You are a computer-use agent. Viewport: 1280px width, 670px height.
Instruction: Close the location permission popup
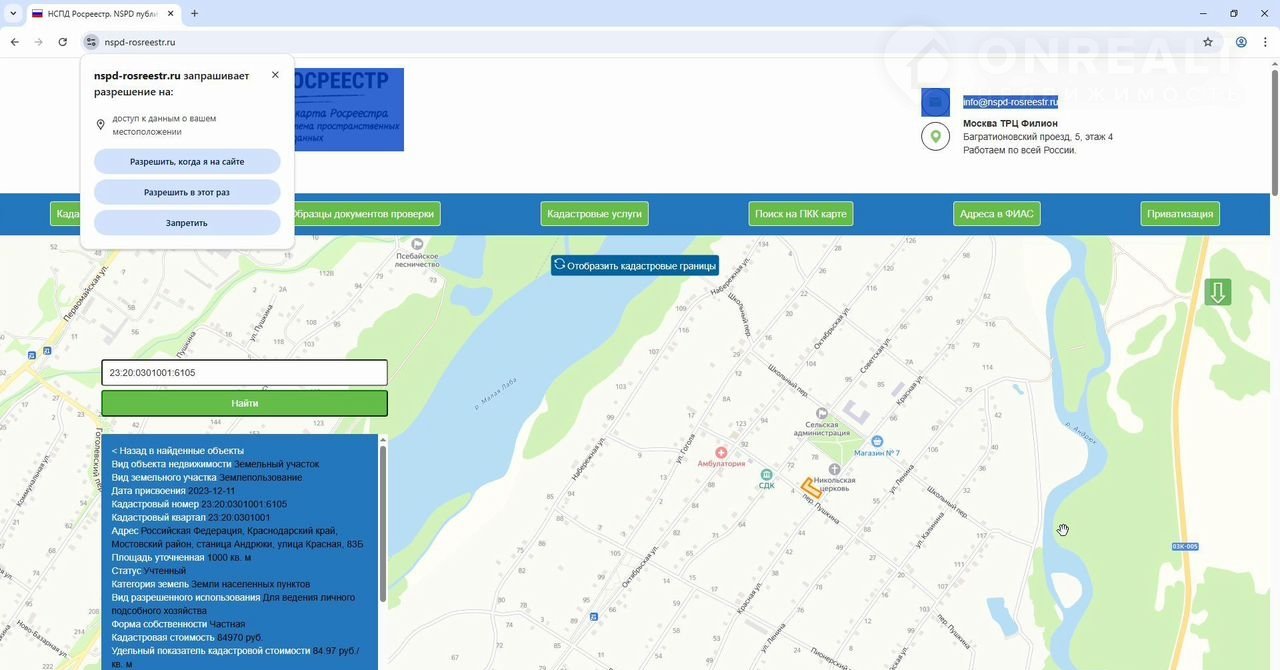(x=275, y=75)
